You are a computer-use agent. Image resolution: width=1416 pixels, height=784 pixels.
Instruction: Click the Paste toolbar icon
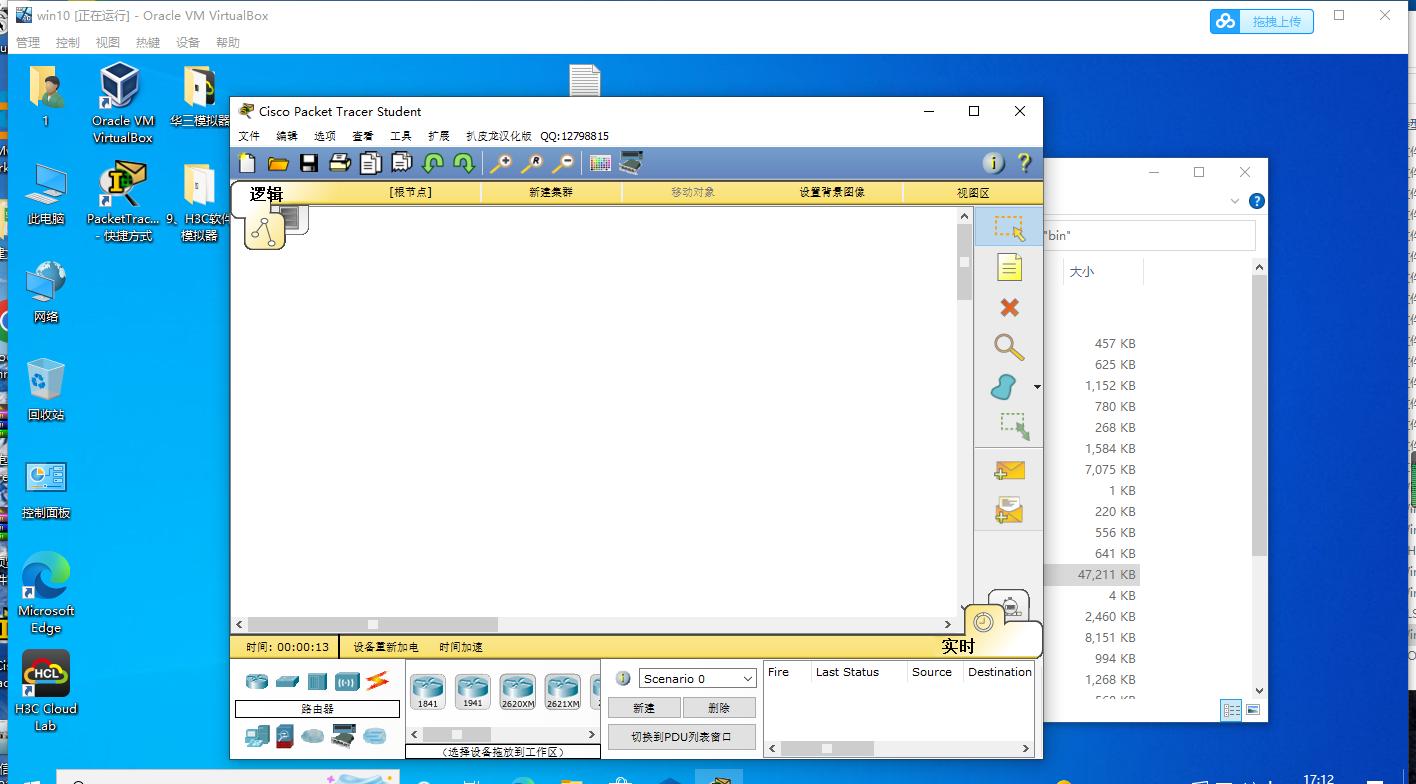402,163
